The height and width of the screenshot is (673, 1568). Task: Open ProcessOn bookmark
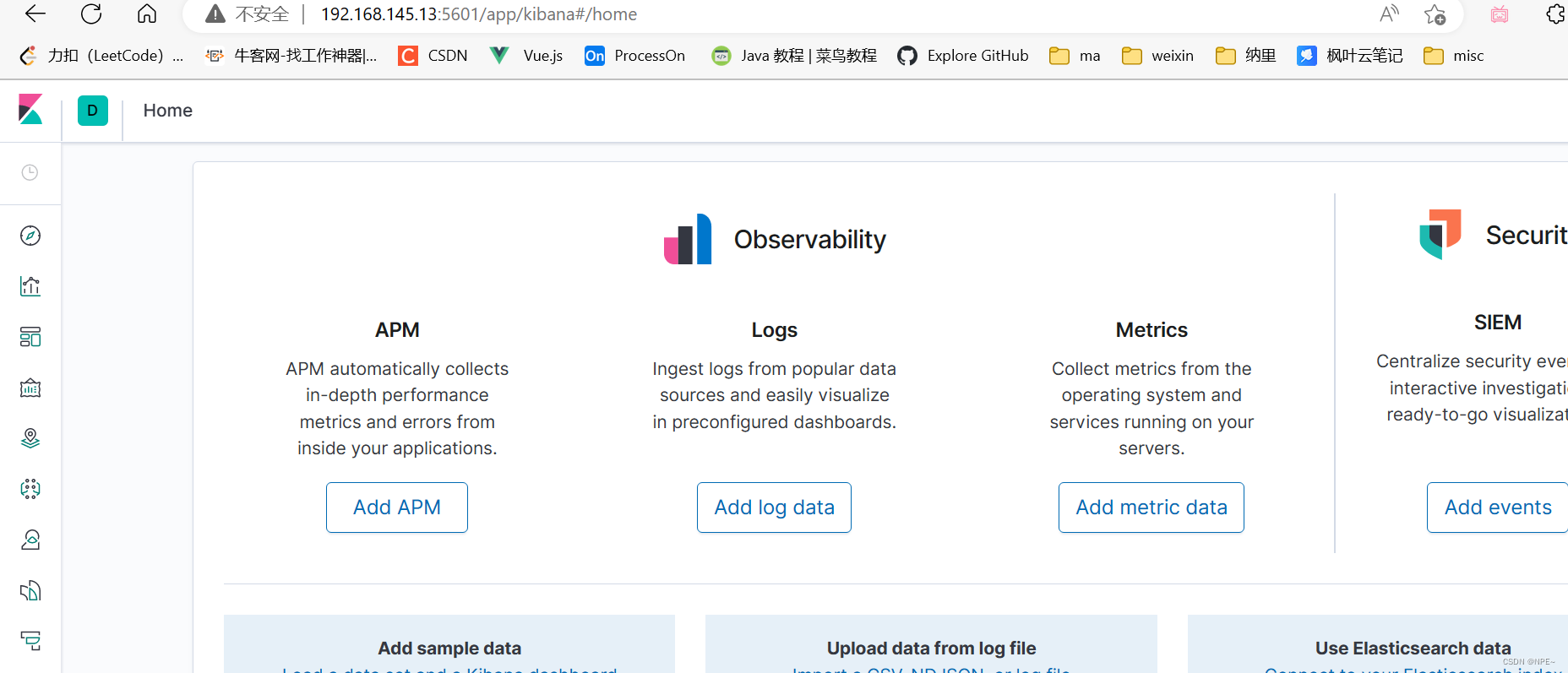point(635,56)
